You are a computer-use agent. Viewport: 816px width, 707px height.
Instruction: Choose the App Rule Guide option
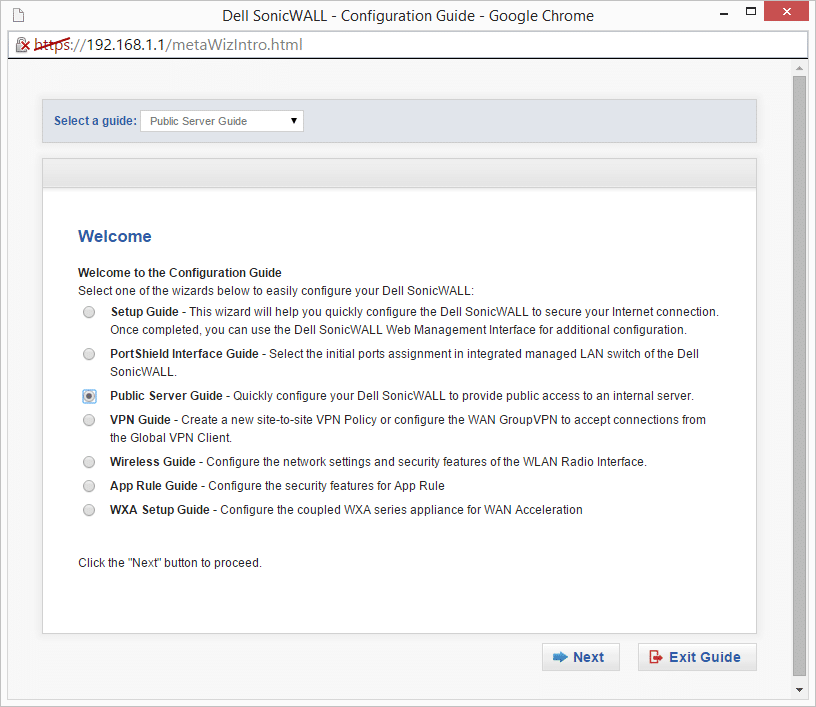click(x=89, y=486)
